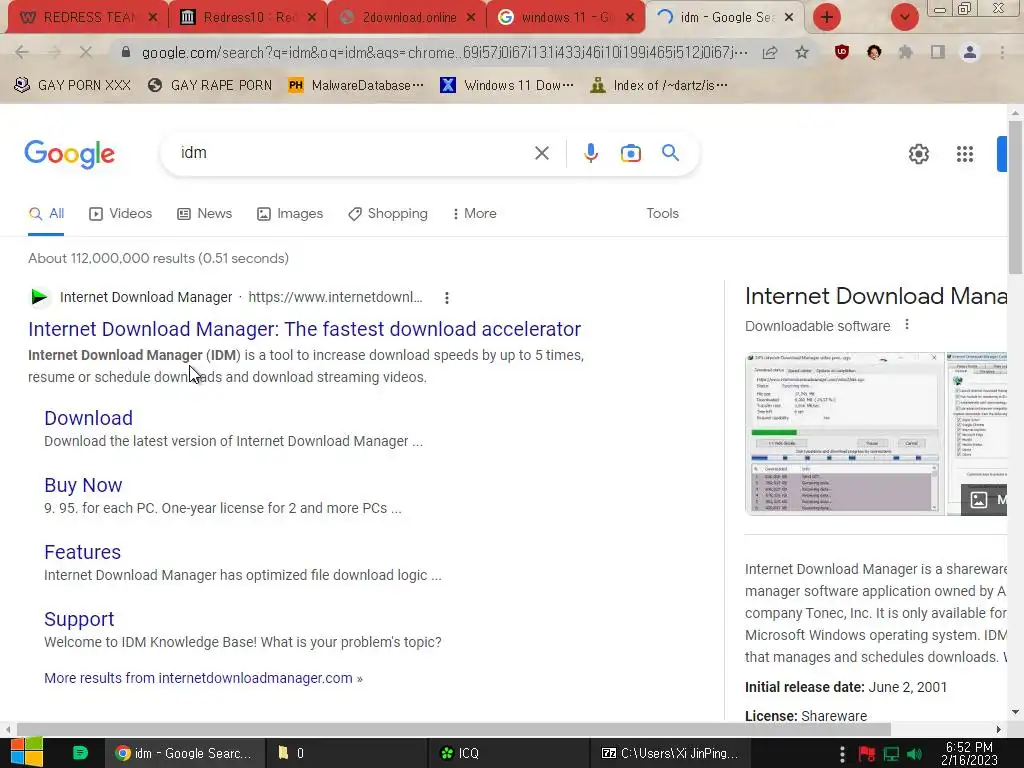
Task: Open the folder taskbar item labeled 0
Action: click(346, 753)
